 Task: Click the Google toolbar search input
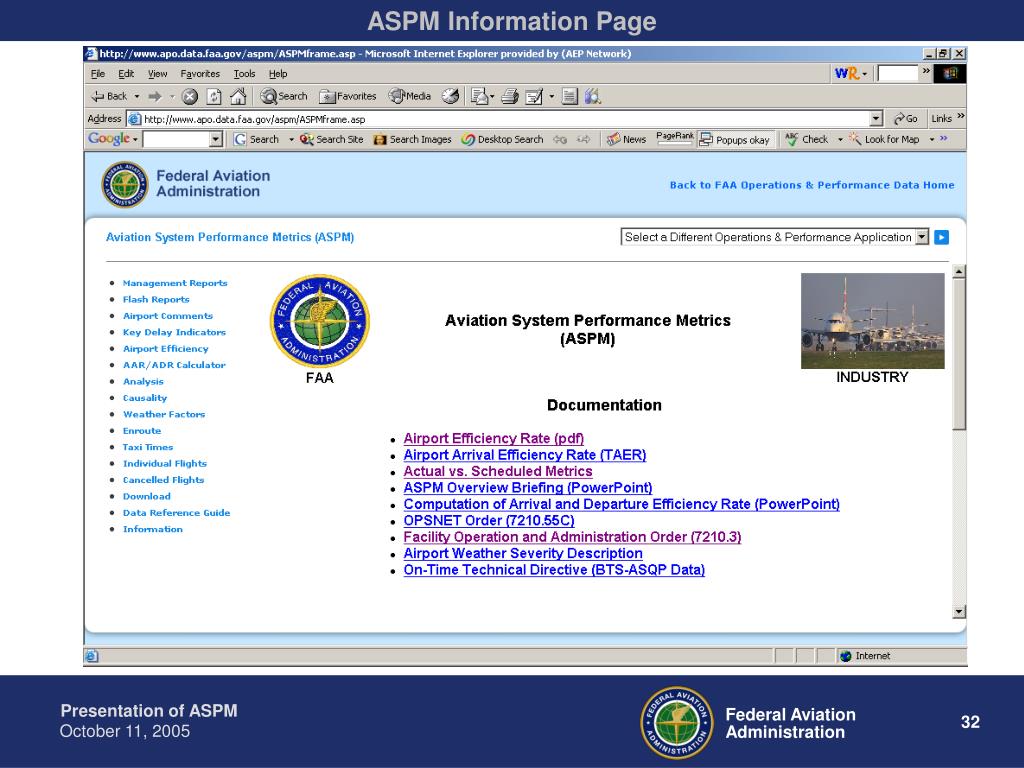point(176,139)
